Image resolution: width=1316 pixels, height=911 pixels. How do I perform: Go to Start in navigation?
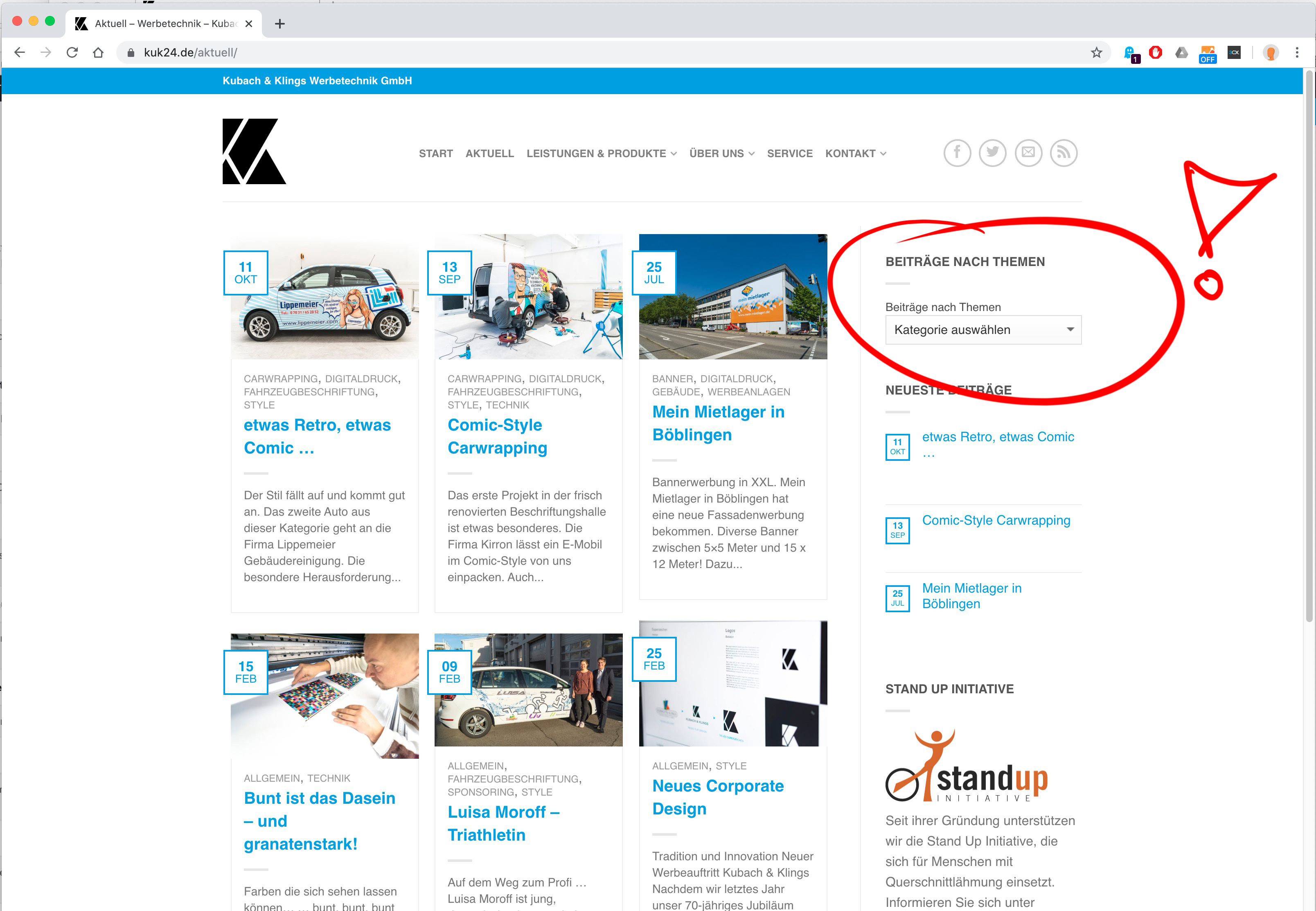point(435,153)
